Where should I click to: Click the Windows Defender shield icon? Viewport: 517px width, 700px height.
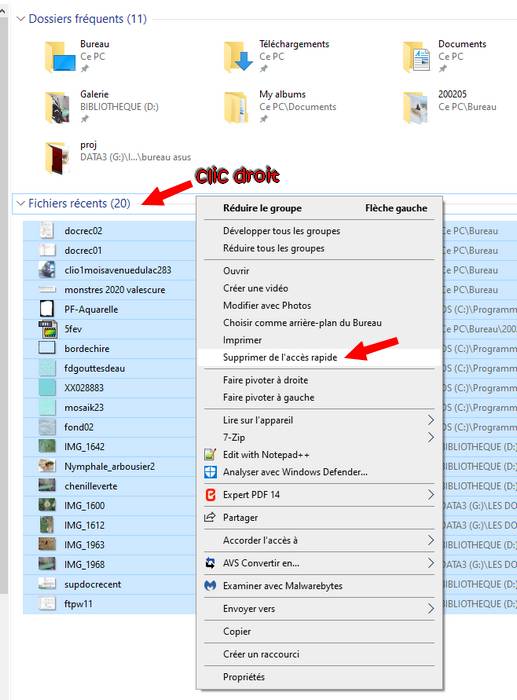point(210,472)
